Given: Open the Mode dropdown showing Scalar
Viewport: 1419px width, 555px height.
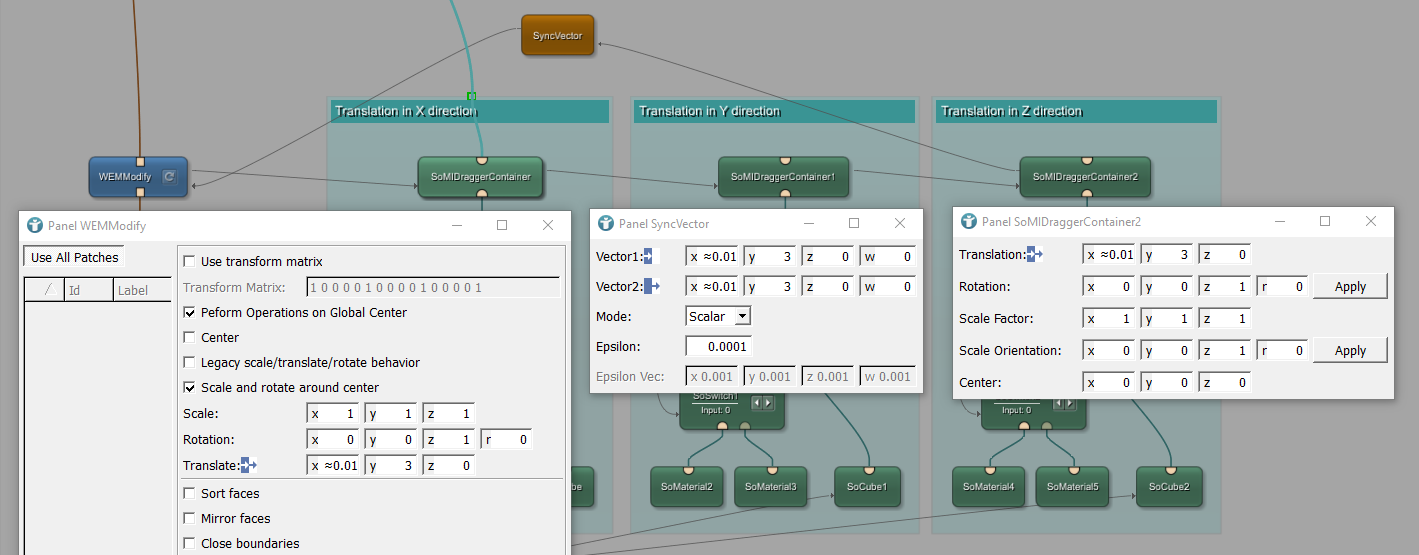Looking at the screenshot, I should pyautogui.click(x=718, y=316).
